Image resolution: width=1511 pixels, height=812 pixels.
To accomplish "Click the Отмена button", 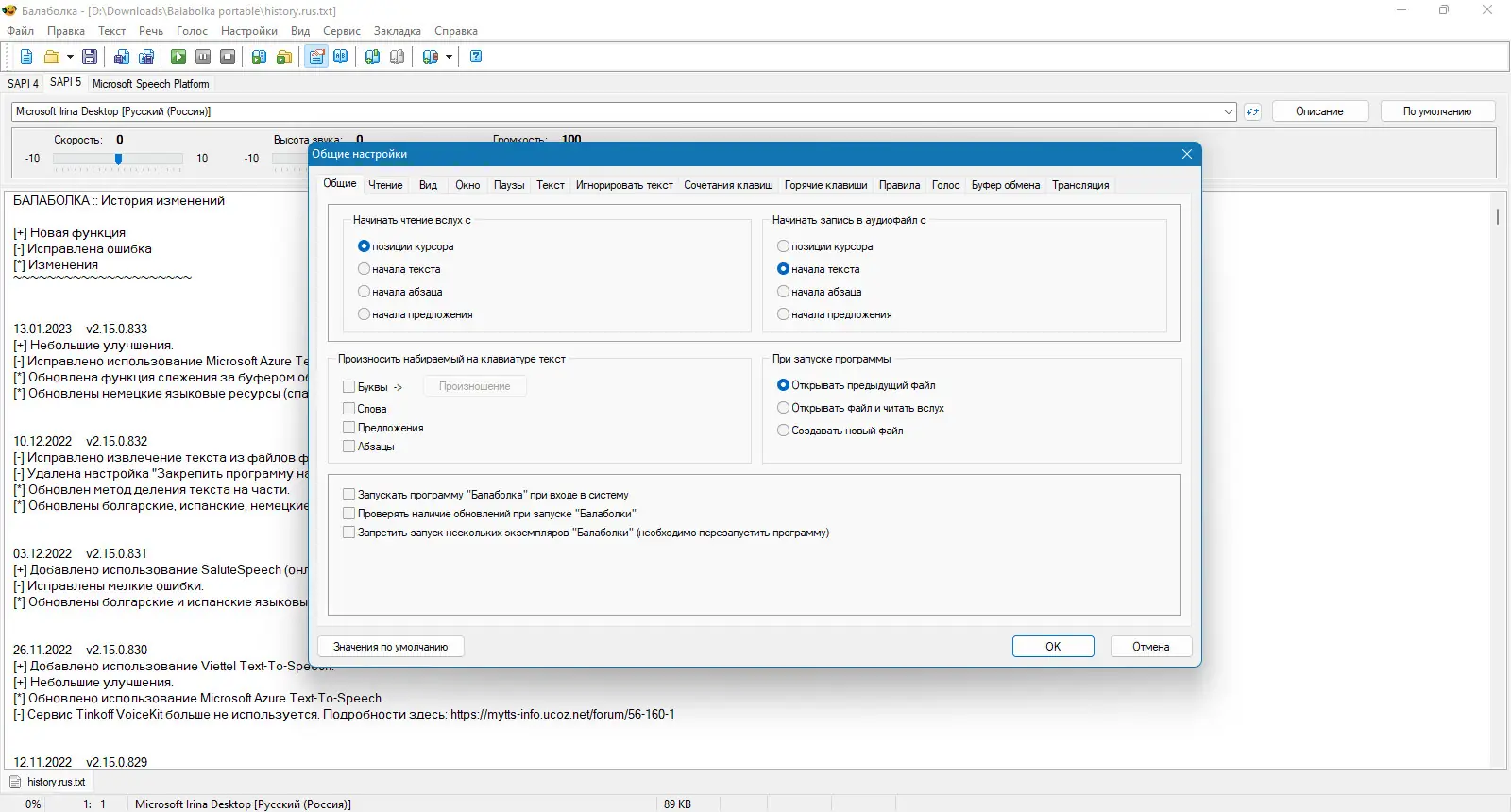I will 1150,647.
